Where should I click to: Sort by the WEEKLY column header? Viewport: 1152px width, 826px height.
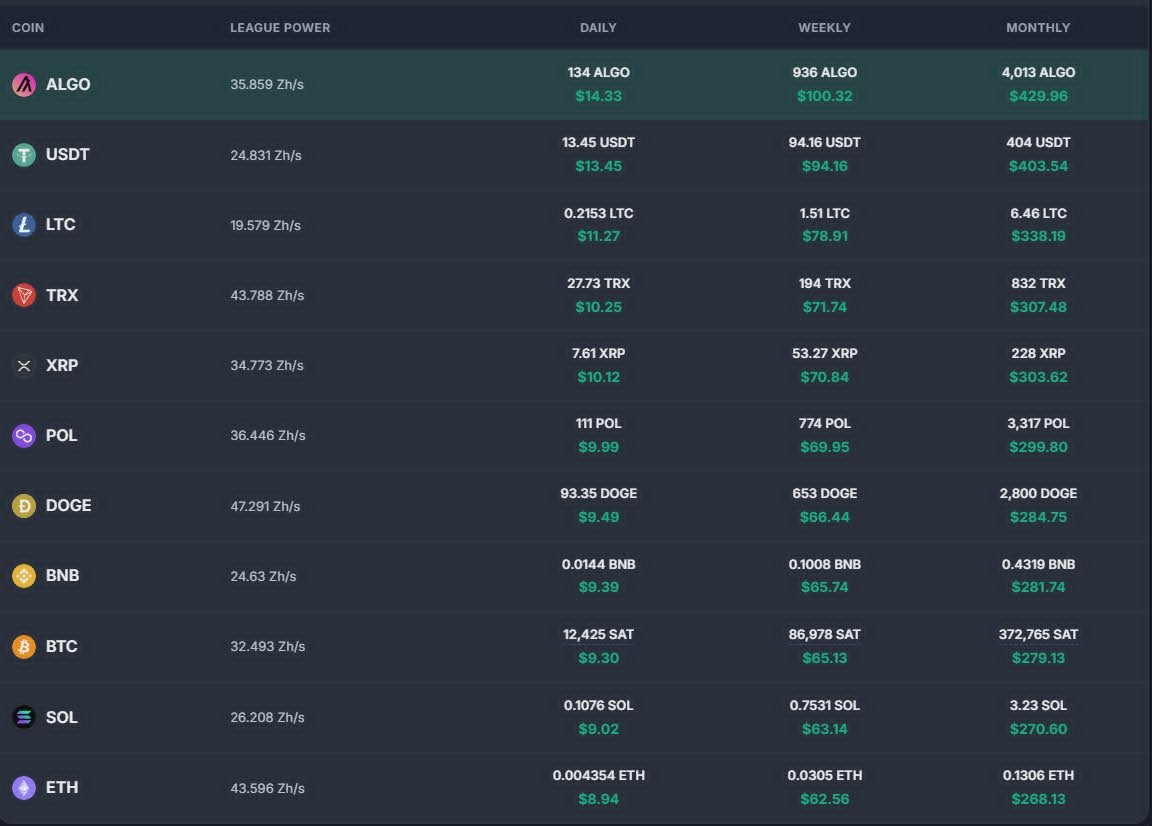click(824, 28)
